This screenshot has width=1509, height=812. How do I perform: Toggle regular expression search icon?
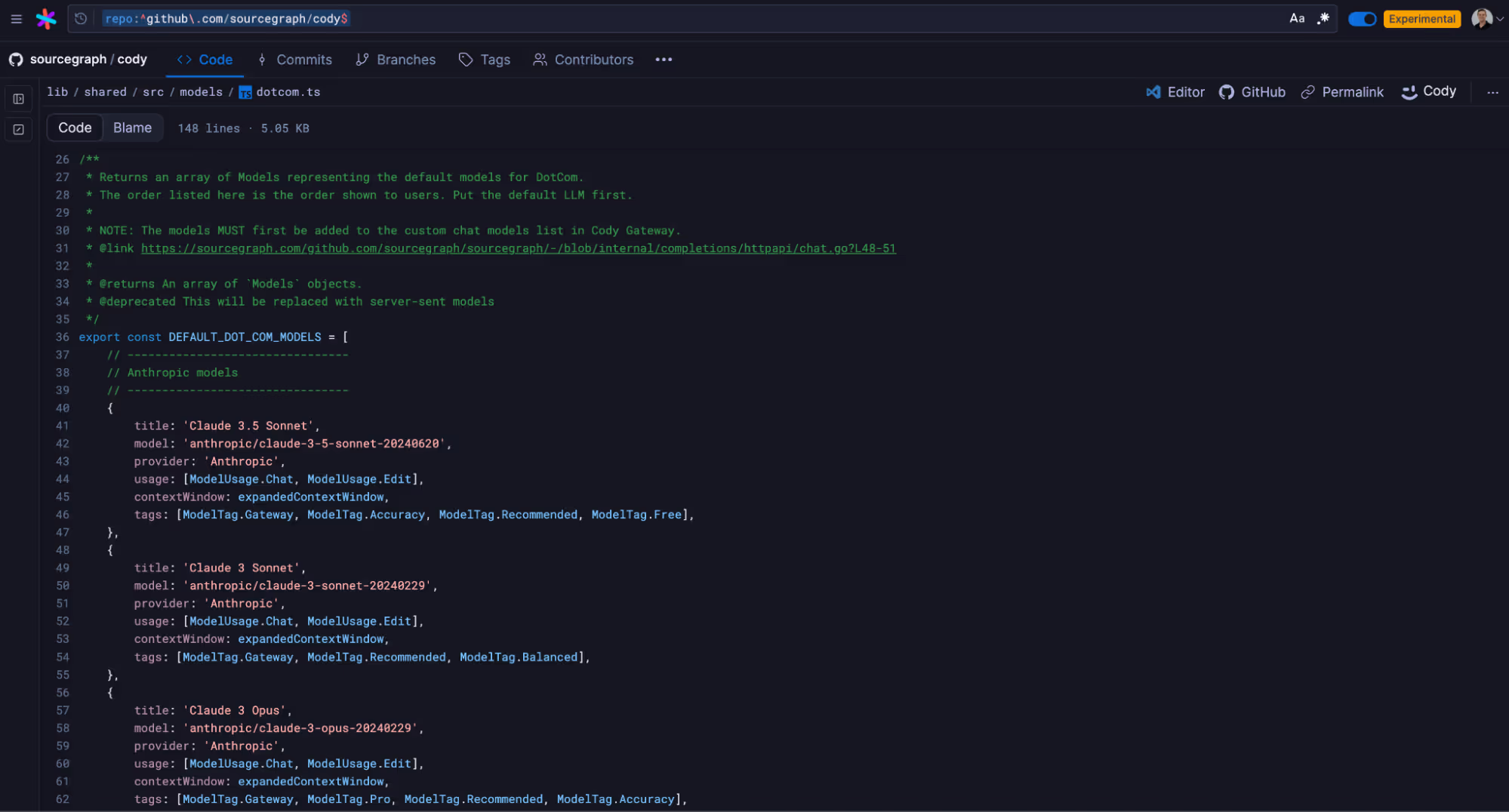click(x=1323, y=19)
